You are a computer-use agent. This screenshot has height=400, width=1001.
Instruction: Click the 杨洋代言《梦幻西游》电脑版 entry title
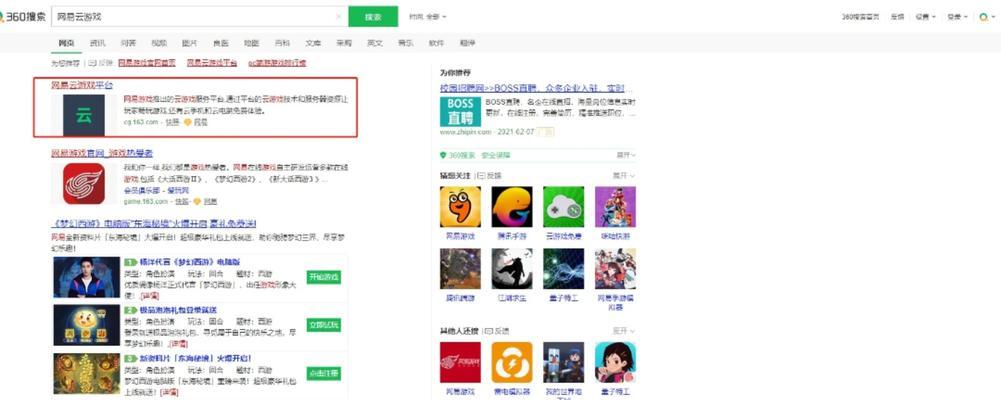pyautogui.click(x=190, y=262)
